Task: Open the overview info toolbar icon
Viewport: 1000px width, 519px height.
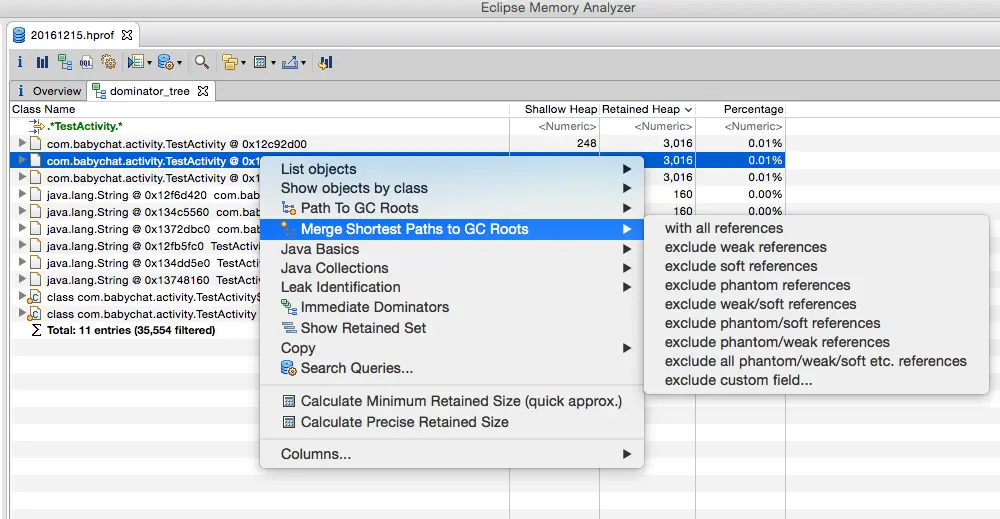Action: point(20,62)
